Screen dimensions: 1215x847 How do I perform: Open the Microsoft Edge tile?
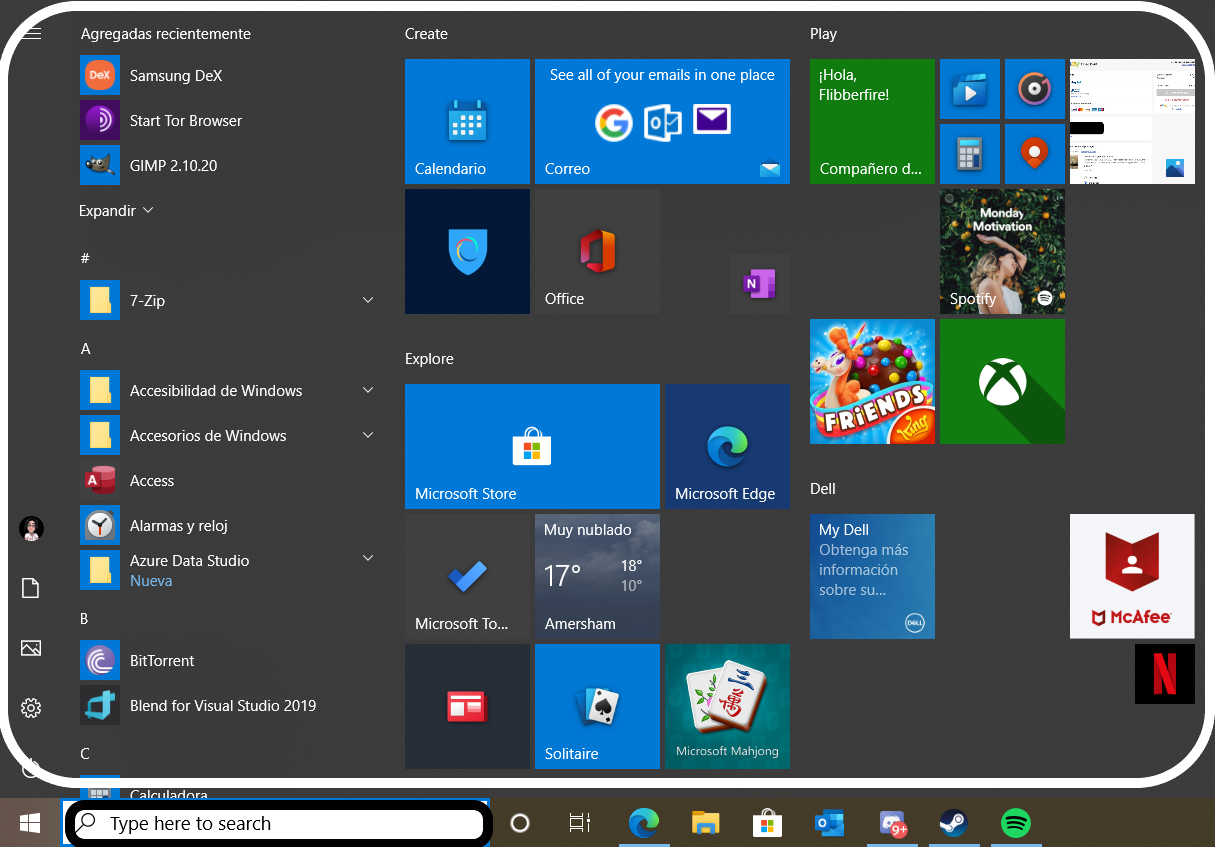click(x=727, y=446)
